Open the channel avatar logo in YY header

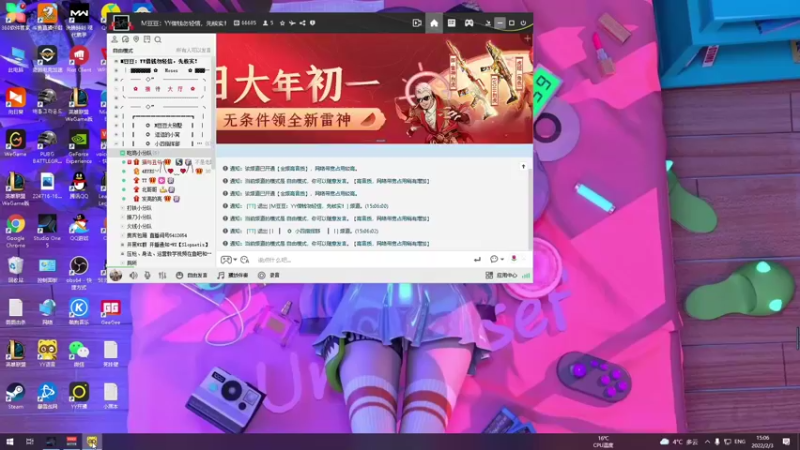[121, 23]
